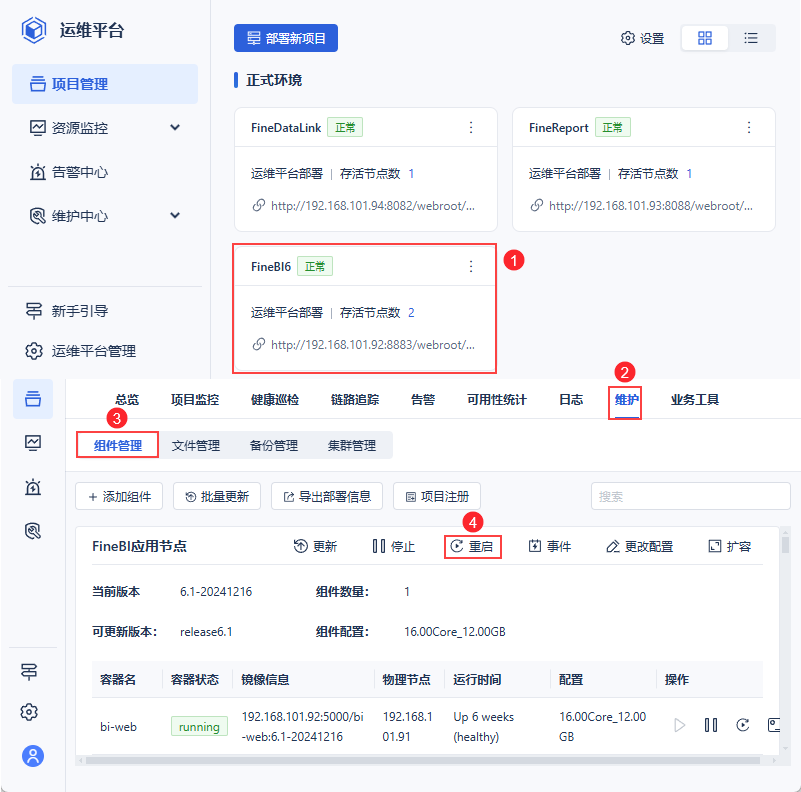This screenshot has height=792, width=801.
Task: Open FineBI6 card more-options menu
Action: point(471,266)
